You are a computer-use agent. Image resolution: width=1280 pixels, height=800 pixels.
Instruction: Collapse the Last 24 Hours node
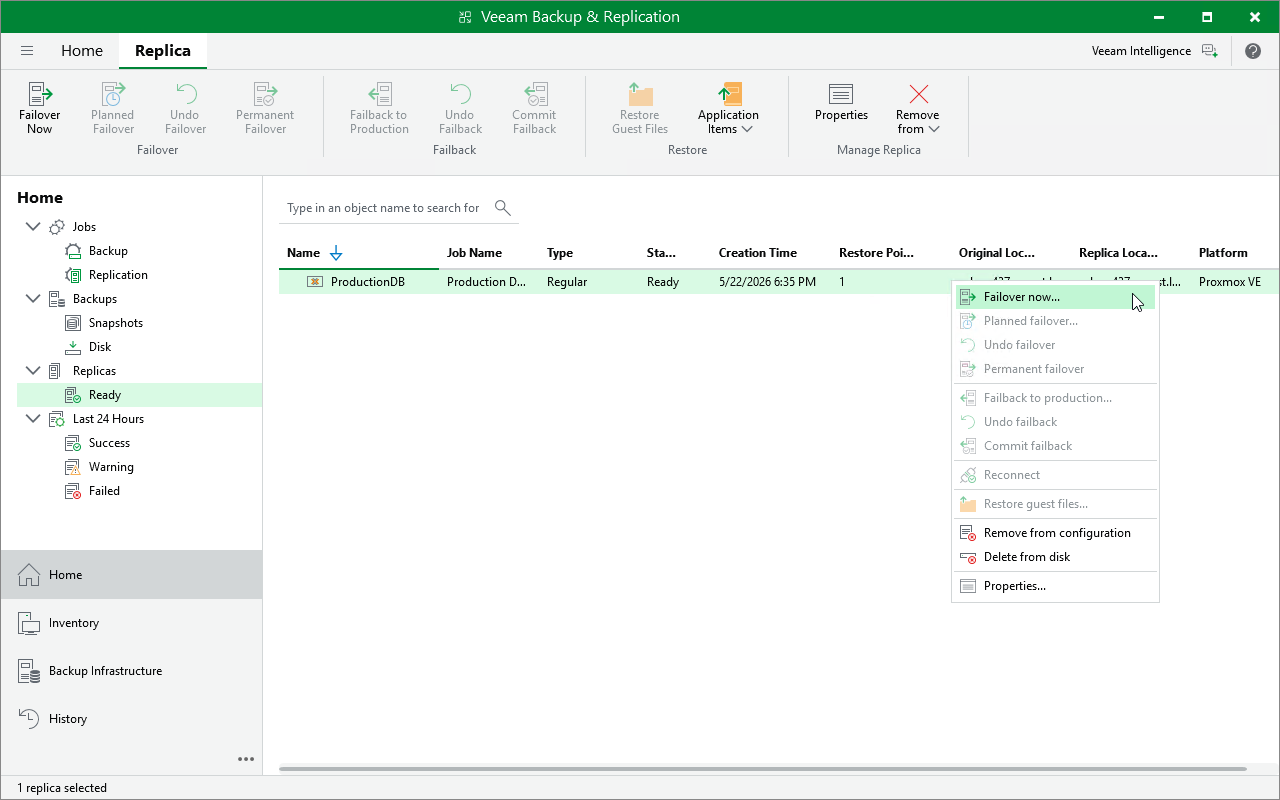33,419
